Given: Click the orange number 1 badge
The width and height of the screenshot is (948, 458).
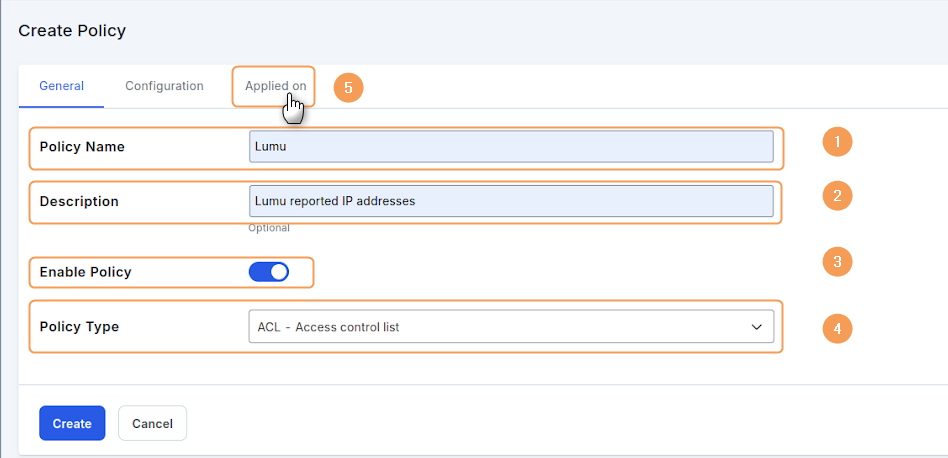Looking at the screenshot, I should pos(837,143).
